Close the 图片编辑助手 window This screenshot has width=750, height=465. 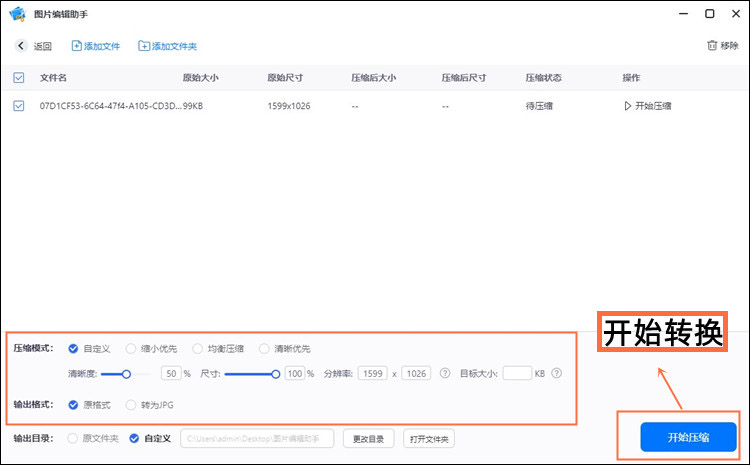736,14
